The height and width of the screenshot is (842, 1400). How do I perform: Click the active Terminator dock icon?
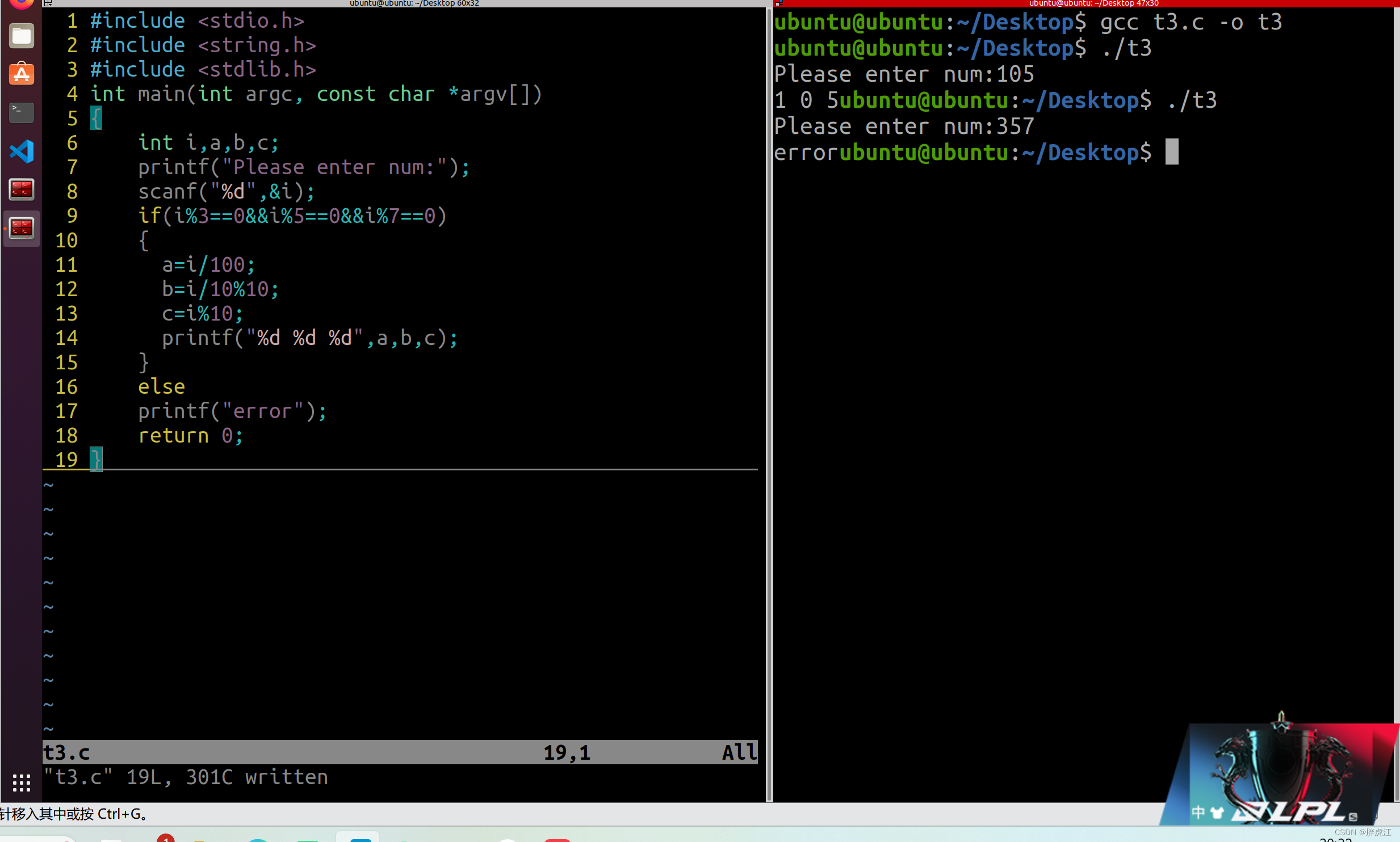(22, 228)
